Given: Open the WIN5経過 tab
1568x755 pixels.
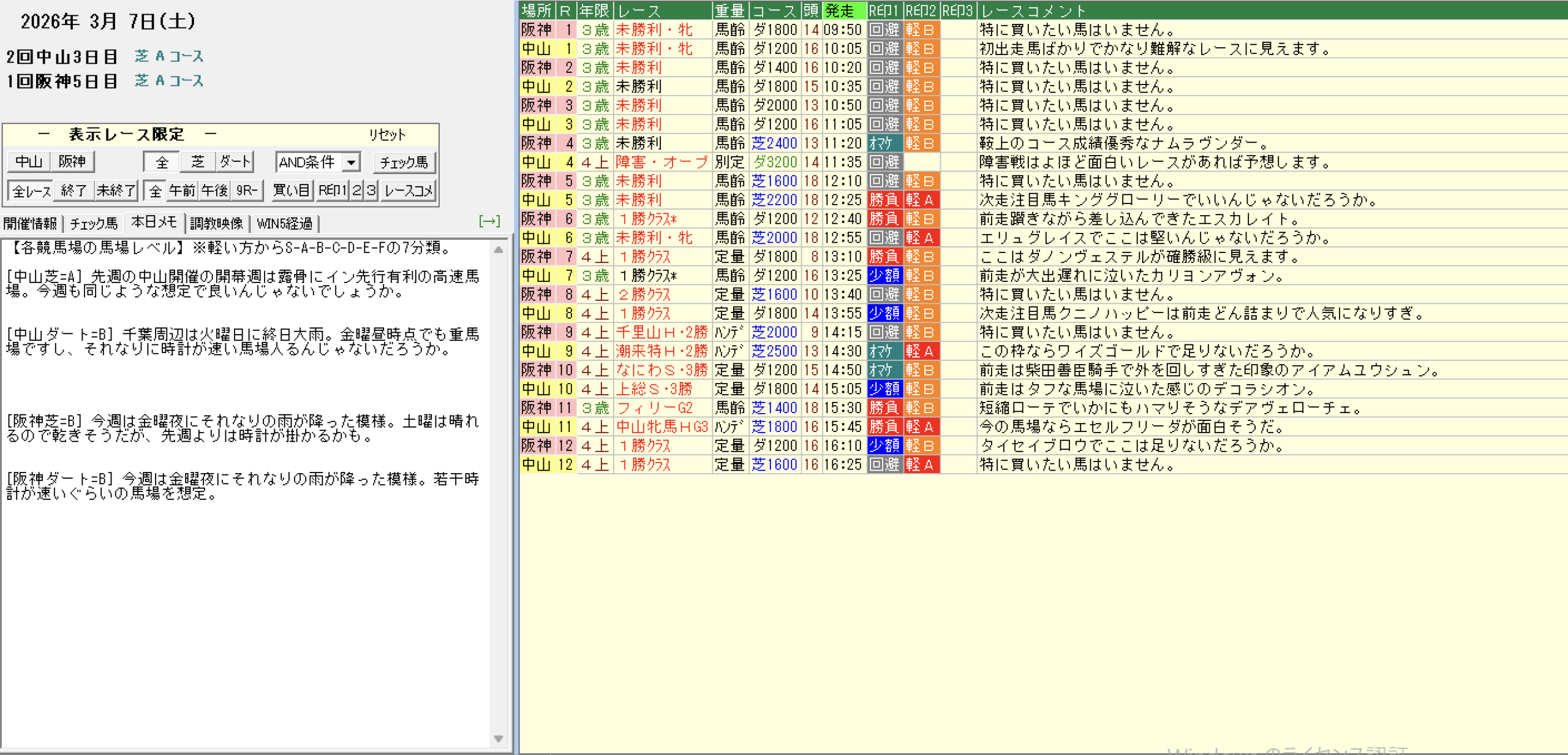Looking at the screenshot, I should click(x=284, y=224).
